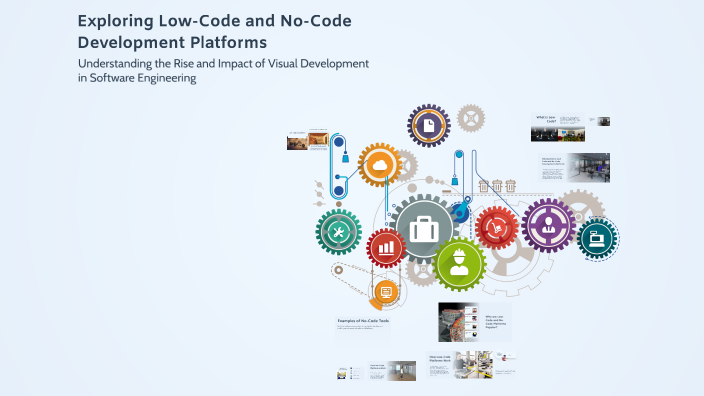Click subtitle "Understanding the Rise and Impact of Visual Development"

224,63
